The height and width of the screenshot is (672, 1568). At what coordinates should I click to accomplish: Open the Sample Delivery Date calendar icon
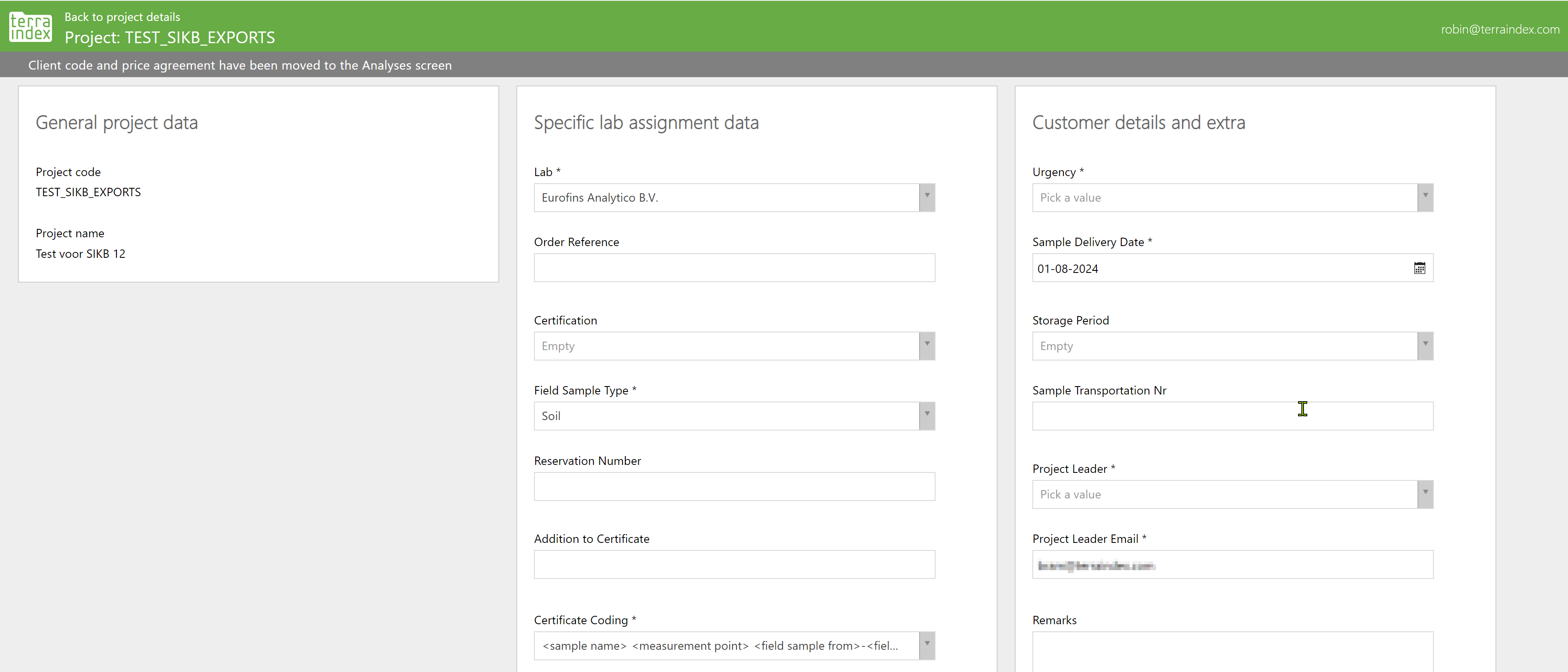click(x=1419, y=268)
